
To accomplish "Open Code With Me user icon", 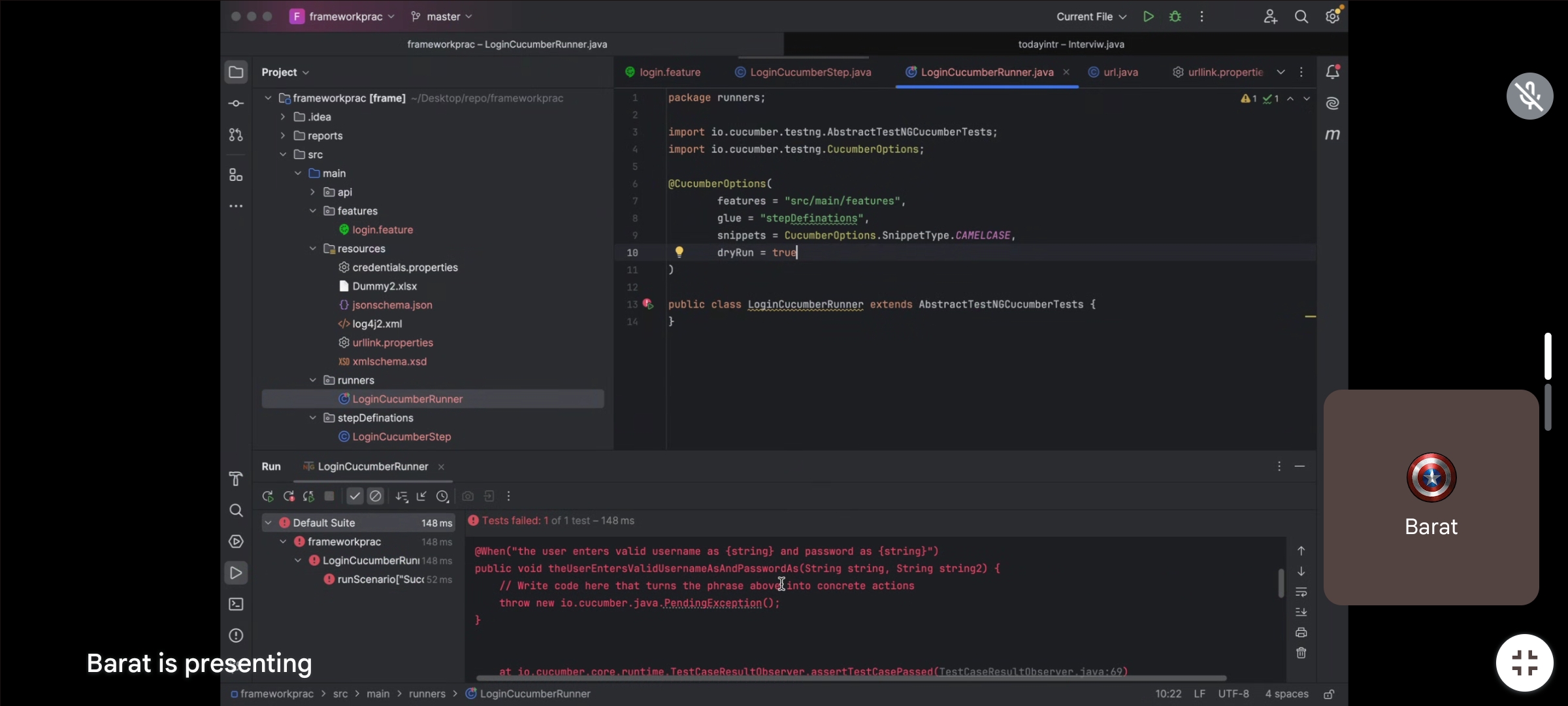I will point(1270,16).
